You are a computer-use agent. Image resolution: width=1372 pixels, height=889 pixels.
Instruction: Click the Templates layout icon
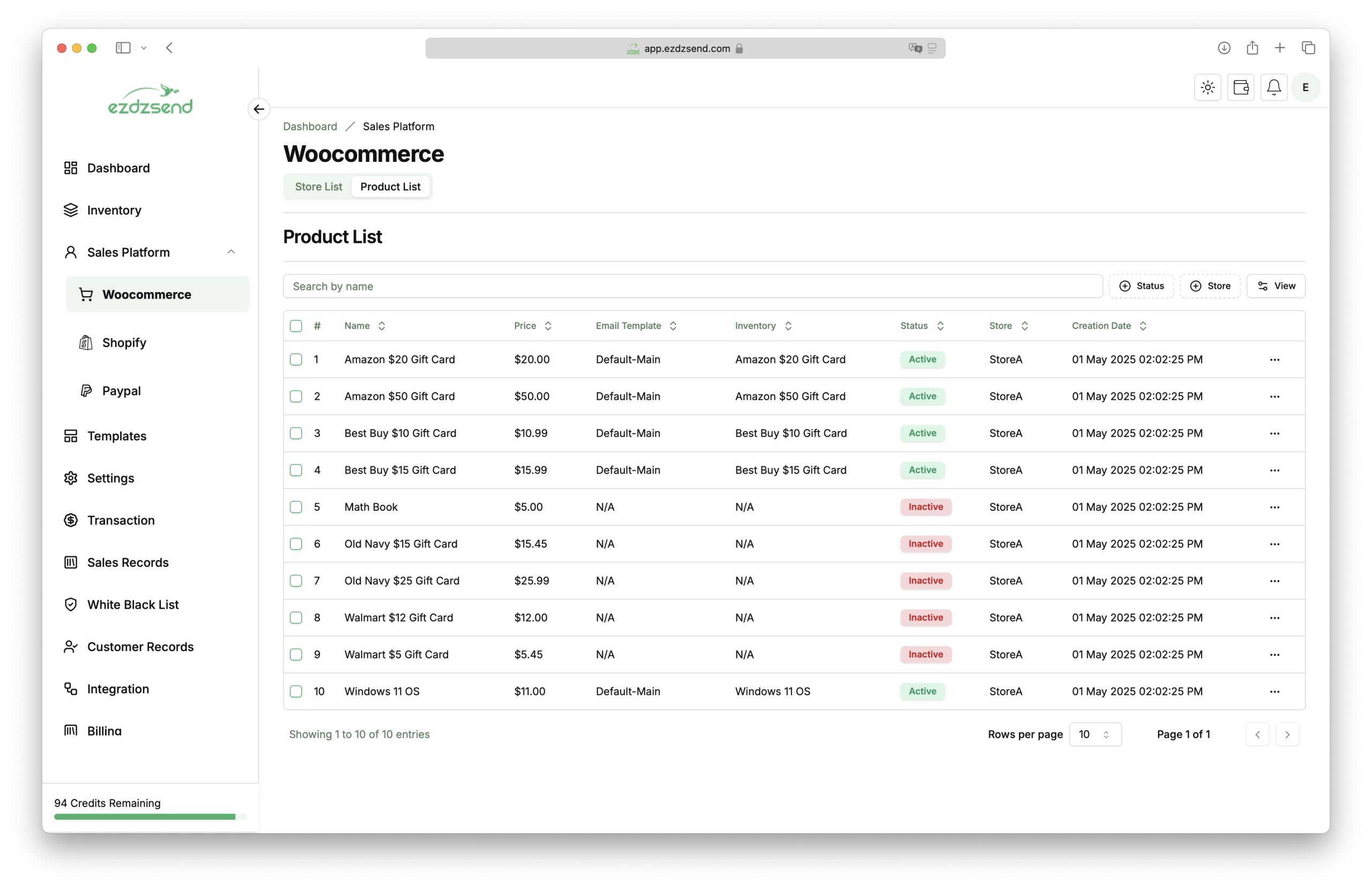click(x=70, y=436)
